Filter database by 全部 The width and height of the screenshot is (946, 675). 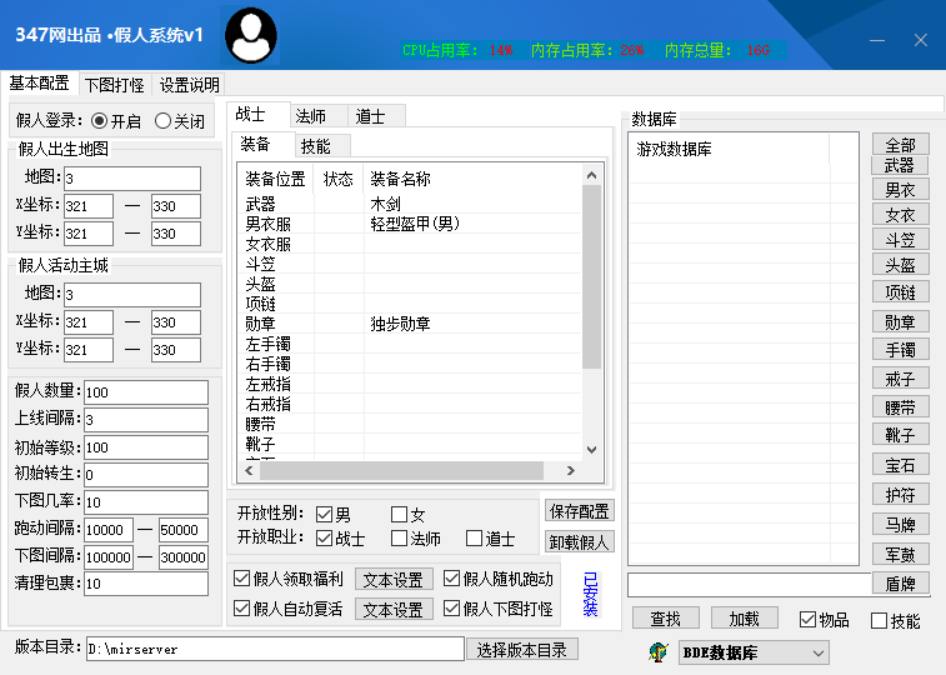[900, 144]
